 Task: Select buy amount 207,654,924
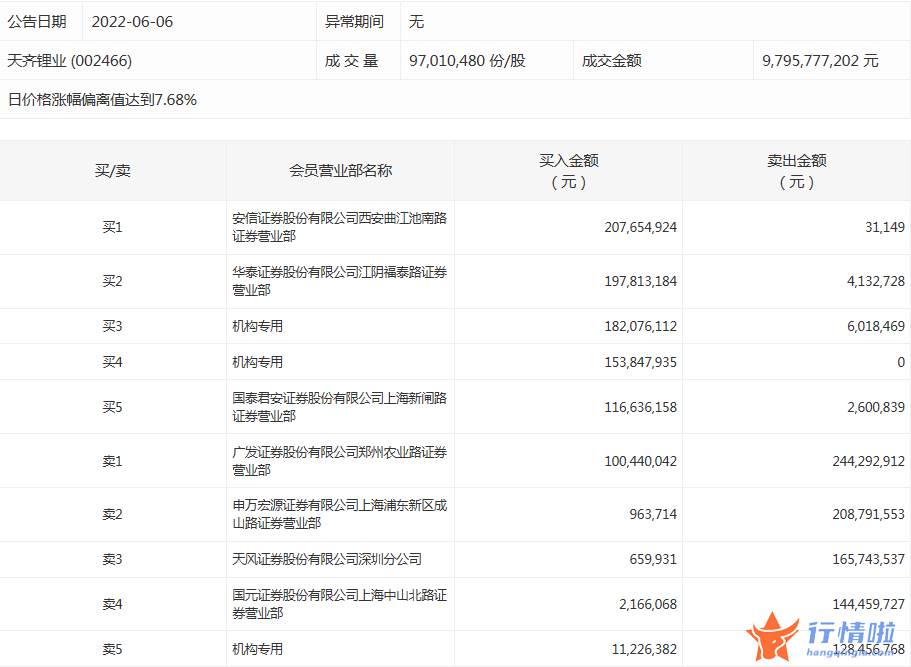click(640, 227)
